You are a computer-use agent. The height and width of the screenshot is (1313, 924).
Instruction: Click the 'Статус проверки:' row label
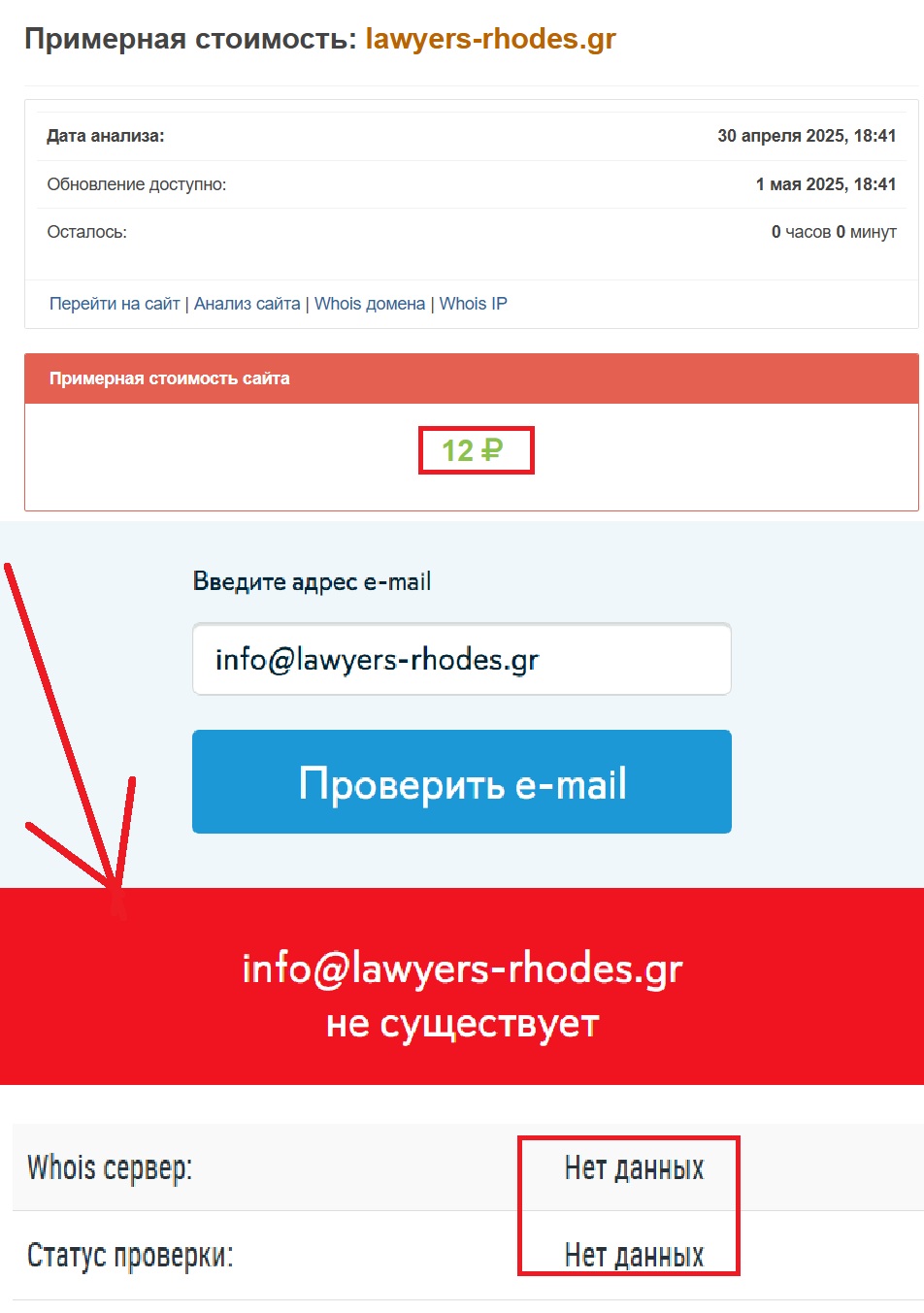click(x=130, y=1255)
